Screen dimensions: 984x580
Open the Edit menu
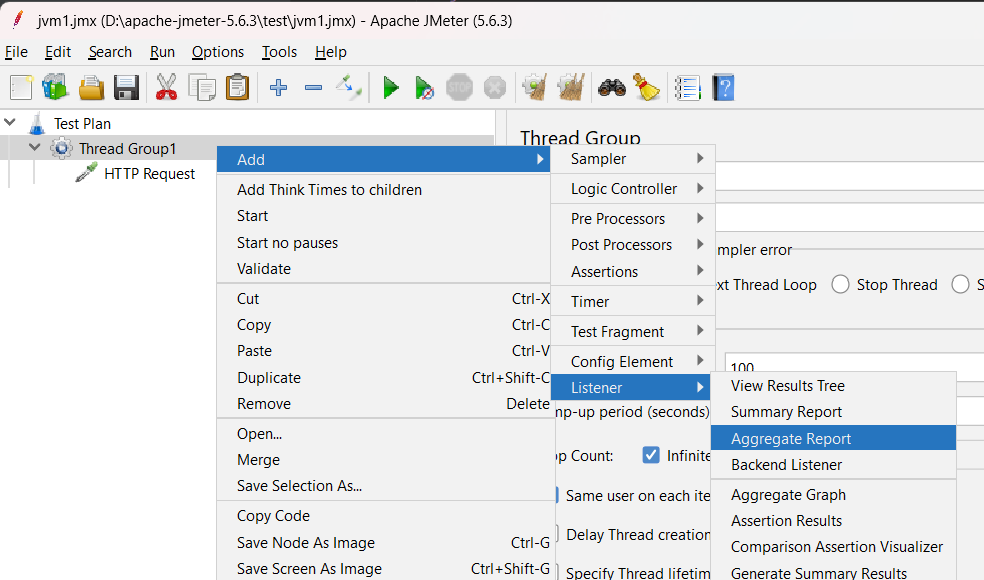pos(58,52)
